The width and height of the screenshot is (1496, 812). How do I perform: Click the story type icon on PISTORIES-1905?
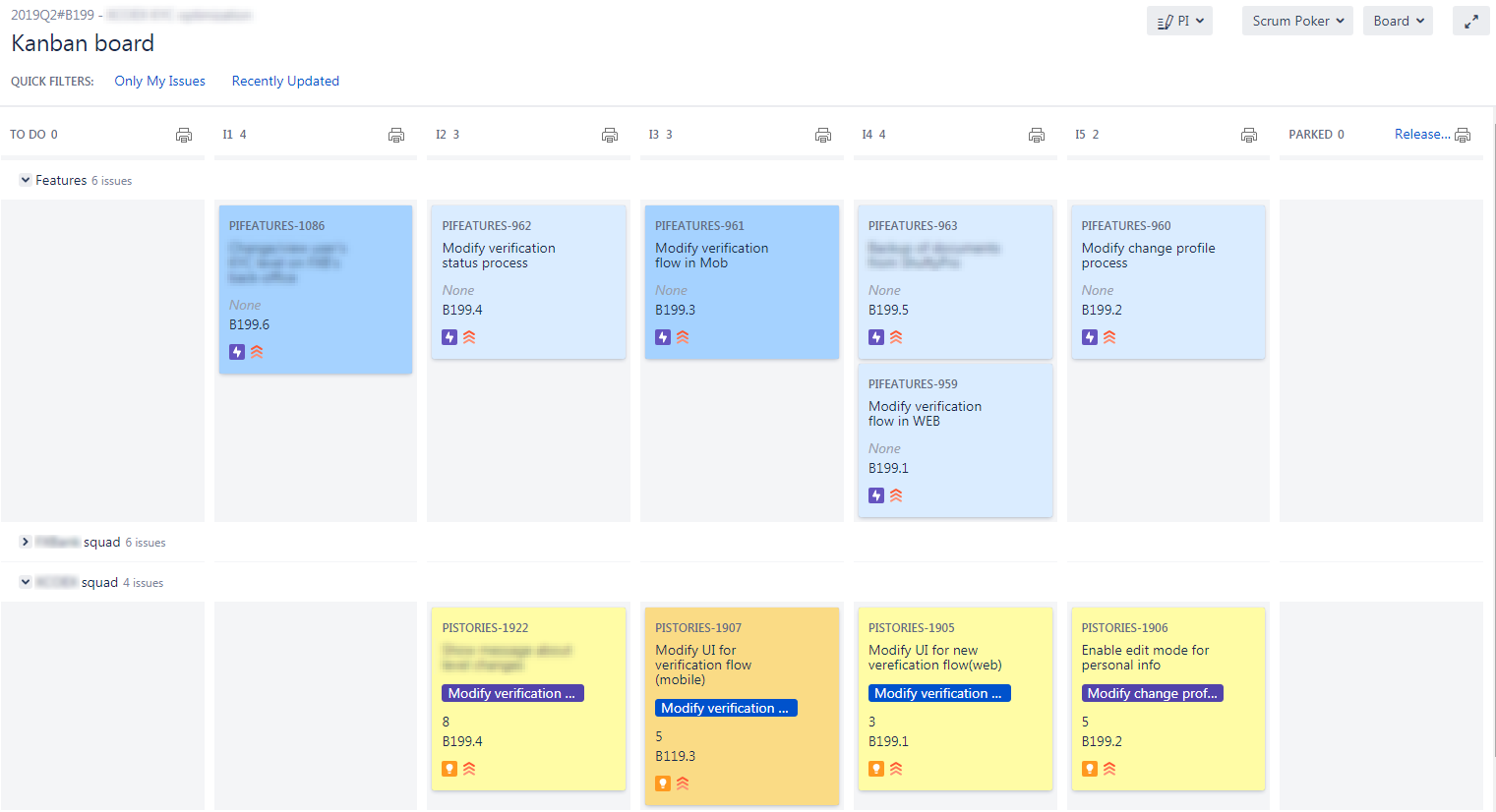point(876,769)
